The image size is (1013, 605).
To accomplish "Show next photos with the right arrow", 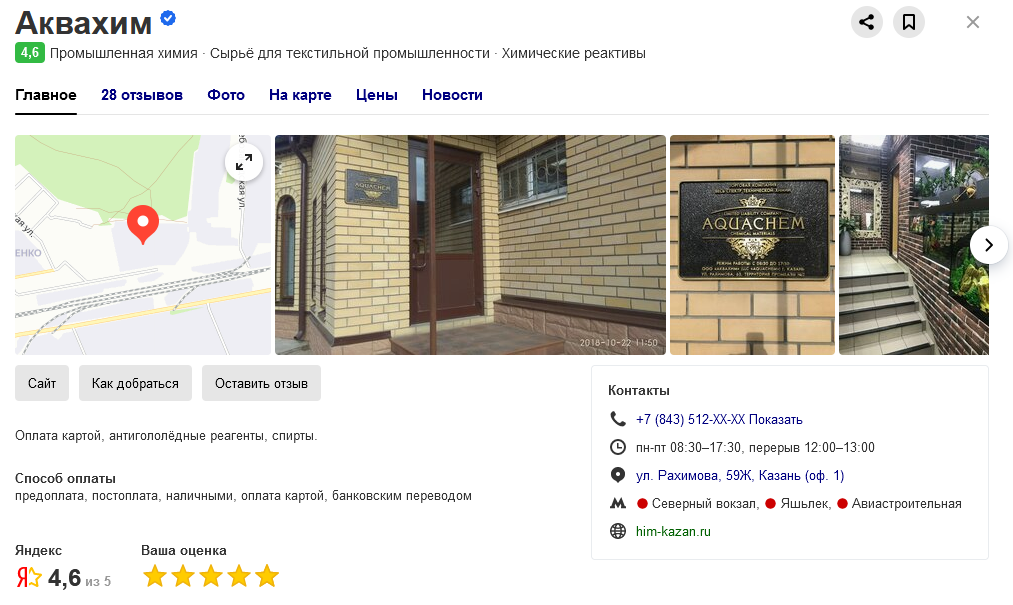I will click(988, 245).
